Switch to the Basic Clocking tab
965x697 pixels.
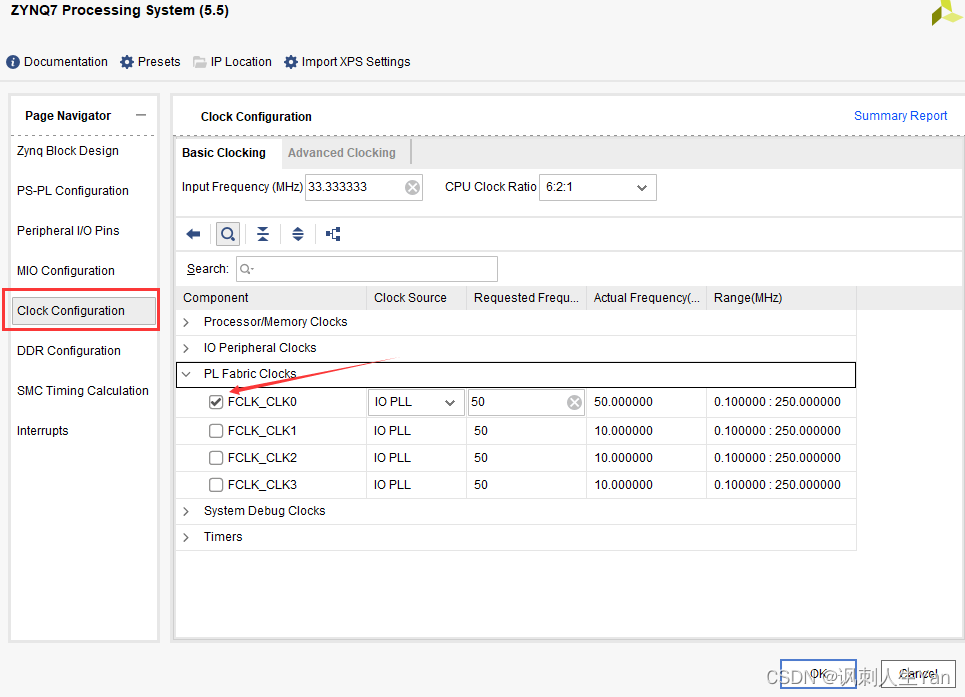(x=224, y=153)
